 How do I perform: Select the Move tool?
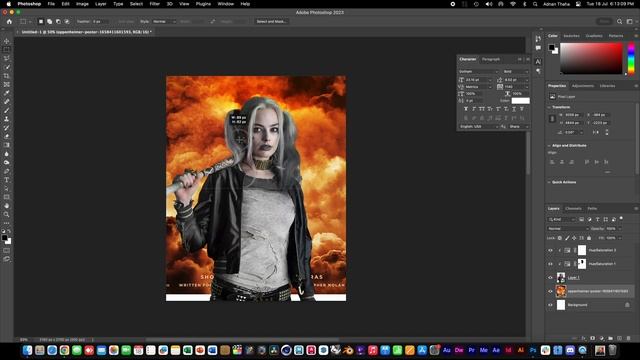pos(7,41)
